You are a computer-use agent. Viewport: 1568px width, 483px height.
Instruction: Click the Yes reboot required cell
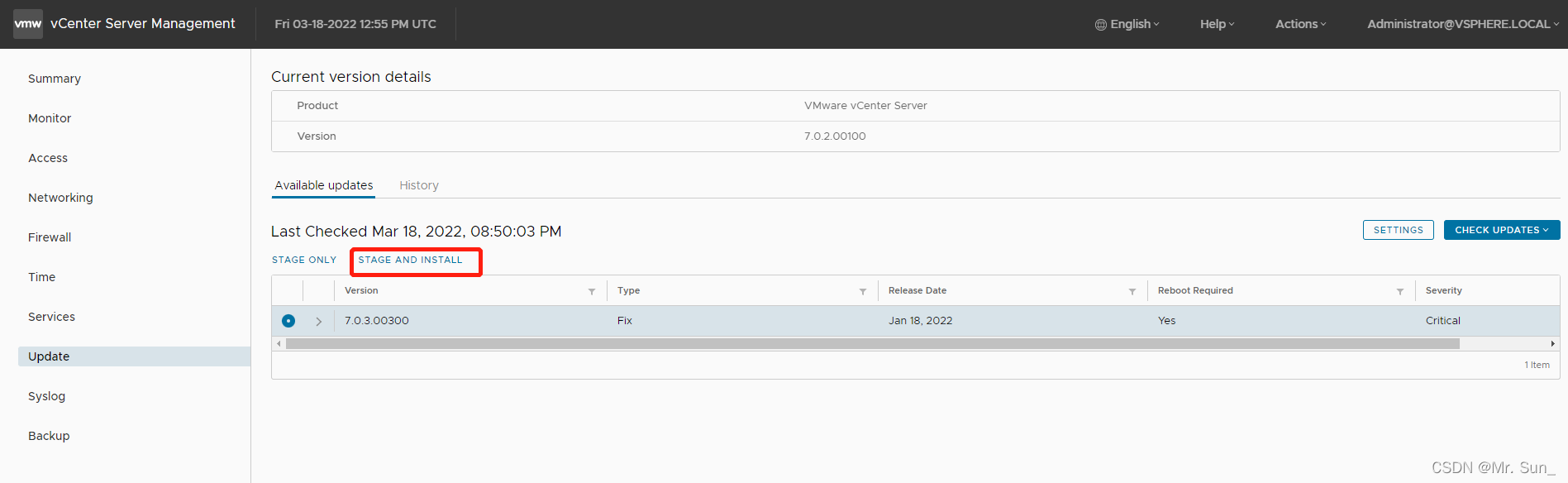click(1167, 321)
